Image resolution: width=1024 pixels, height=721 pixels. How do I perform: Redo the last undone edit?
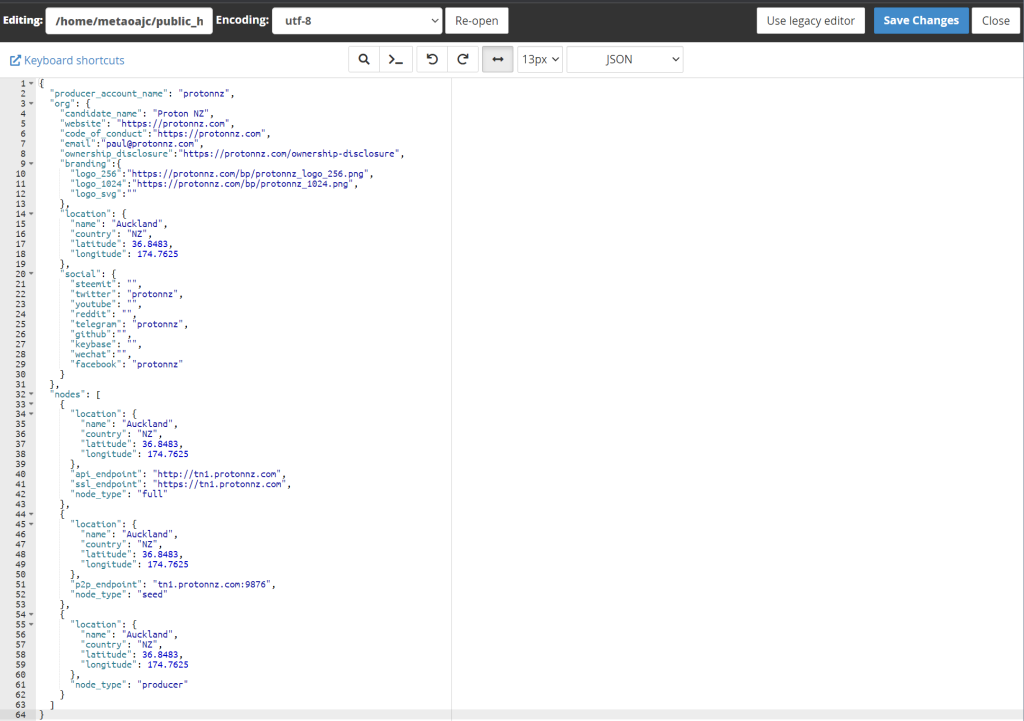point(463,59)
